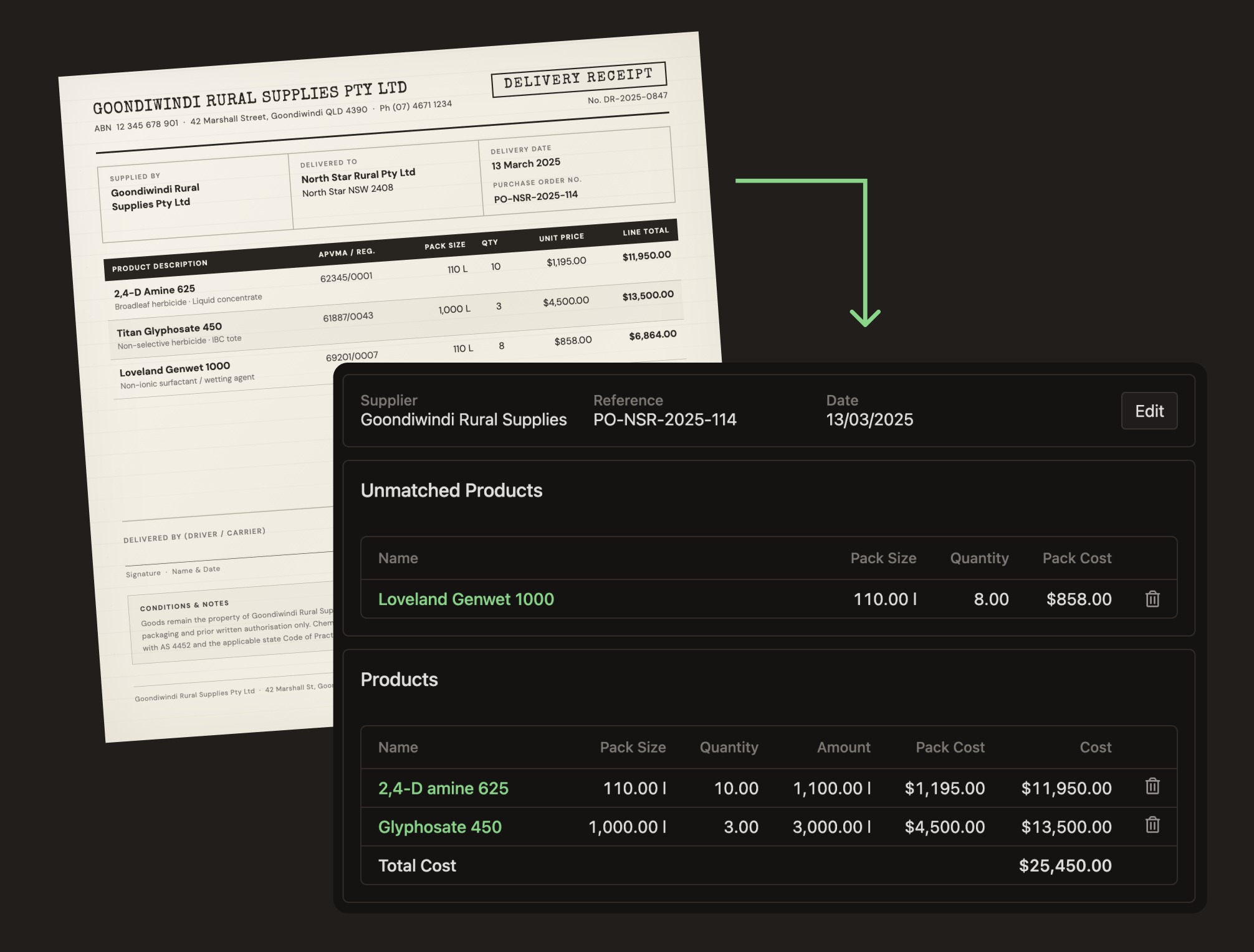This screenshot has height=952, width=1254.
Task: Click the Unmatched Products section heading
Action: pos(451,491)
